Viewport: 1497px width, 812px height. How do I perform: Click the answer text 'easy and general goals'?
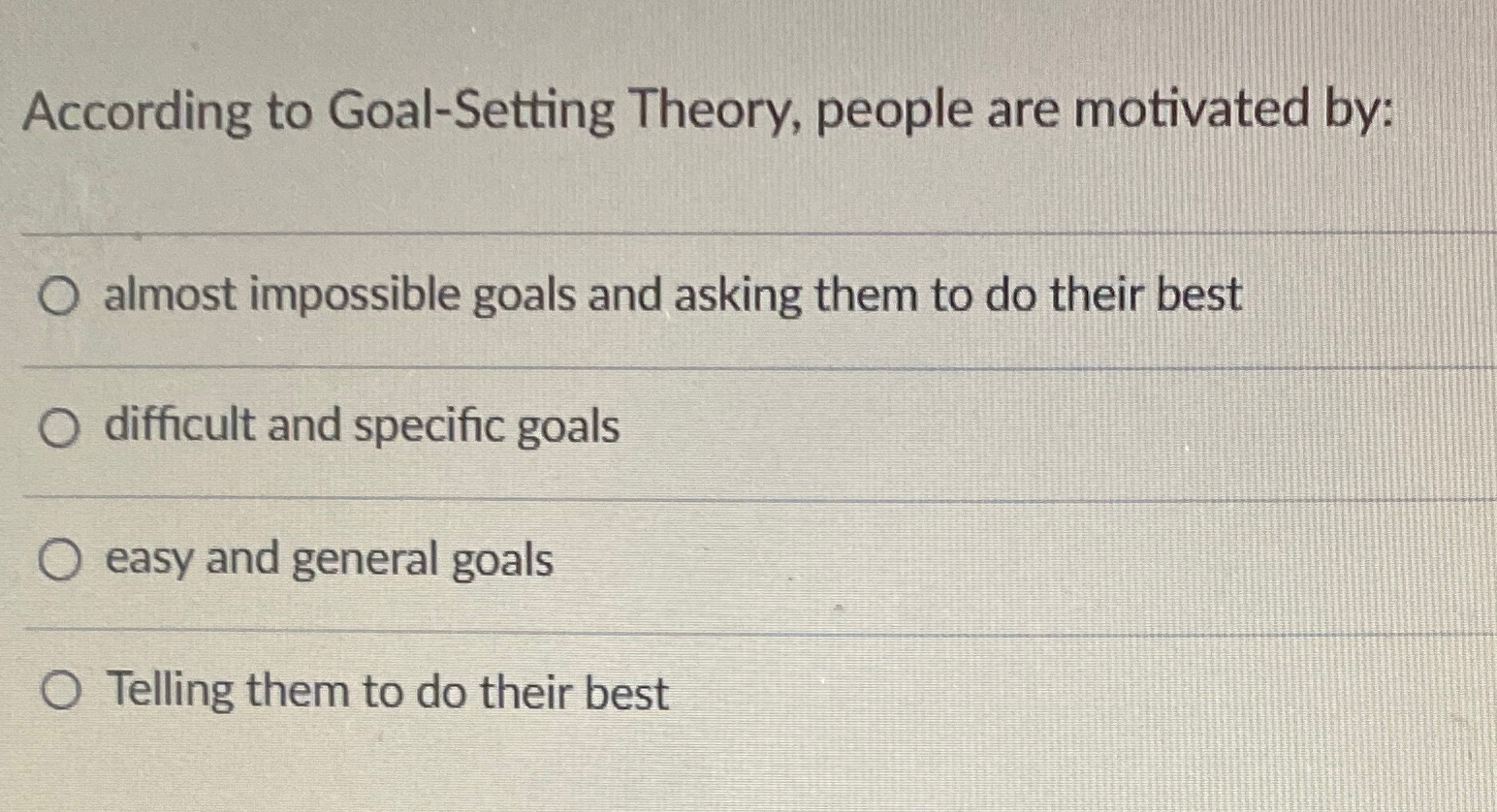[x=330, y=558]
